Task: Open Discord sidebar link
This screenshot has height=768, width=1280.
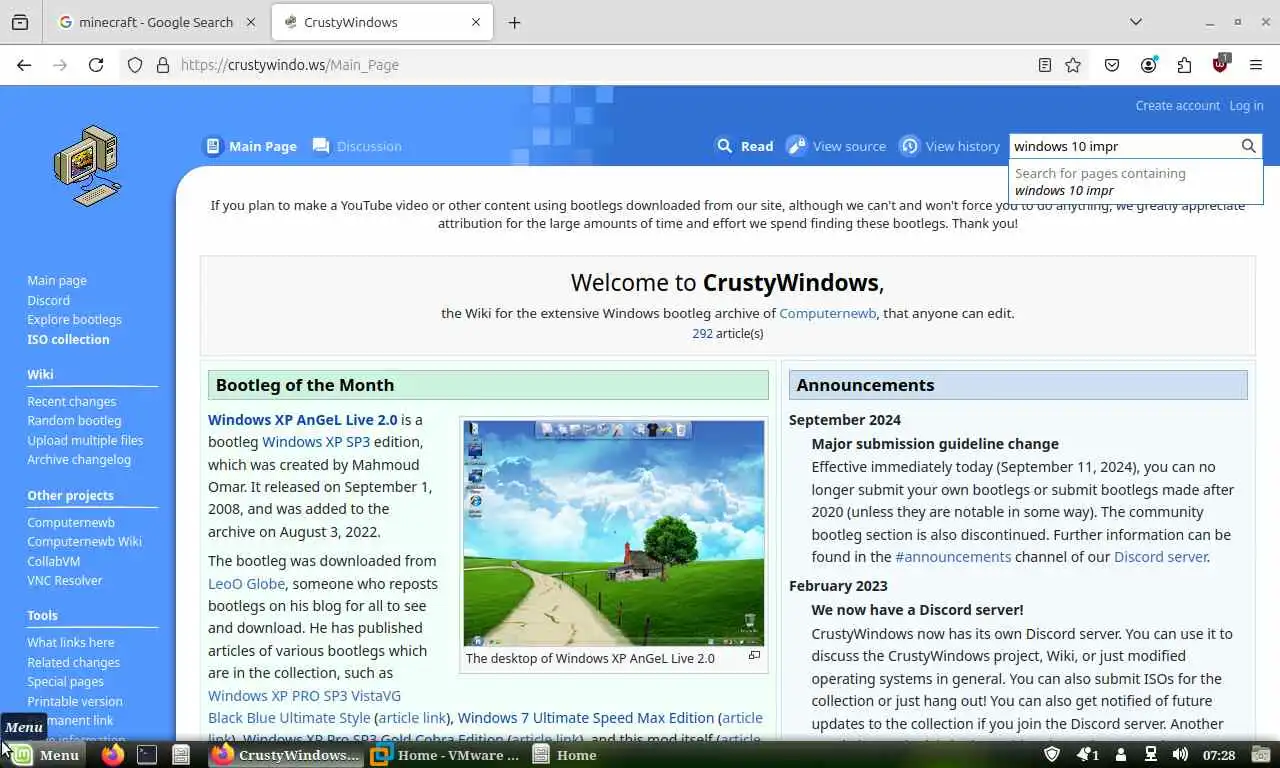Action: tap(48, 300)
